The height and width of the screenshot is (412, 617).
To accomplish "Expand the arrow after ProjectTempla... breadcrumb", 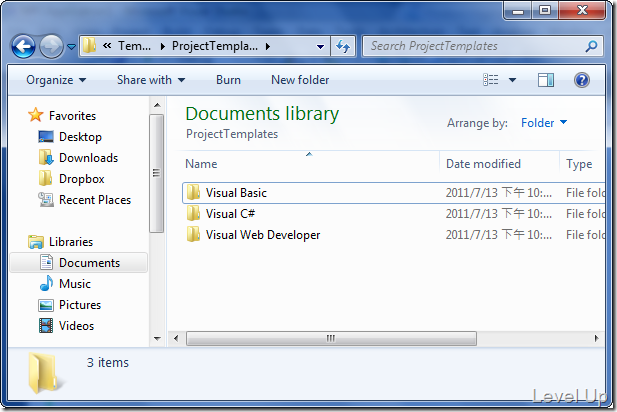I will [268, 46].
